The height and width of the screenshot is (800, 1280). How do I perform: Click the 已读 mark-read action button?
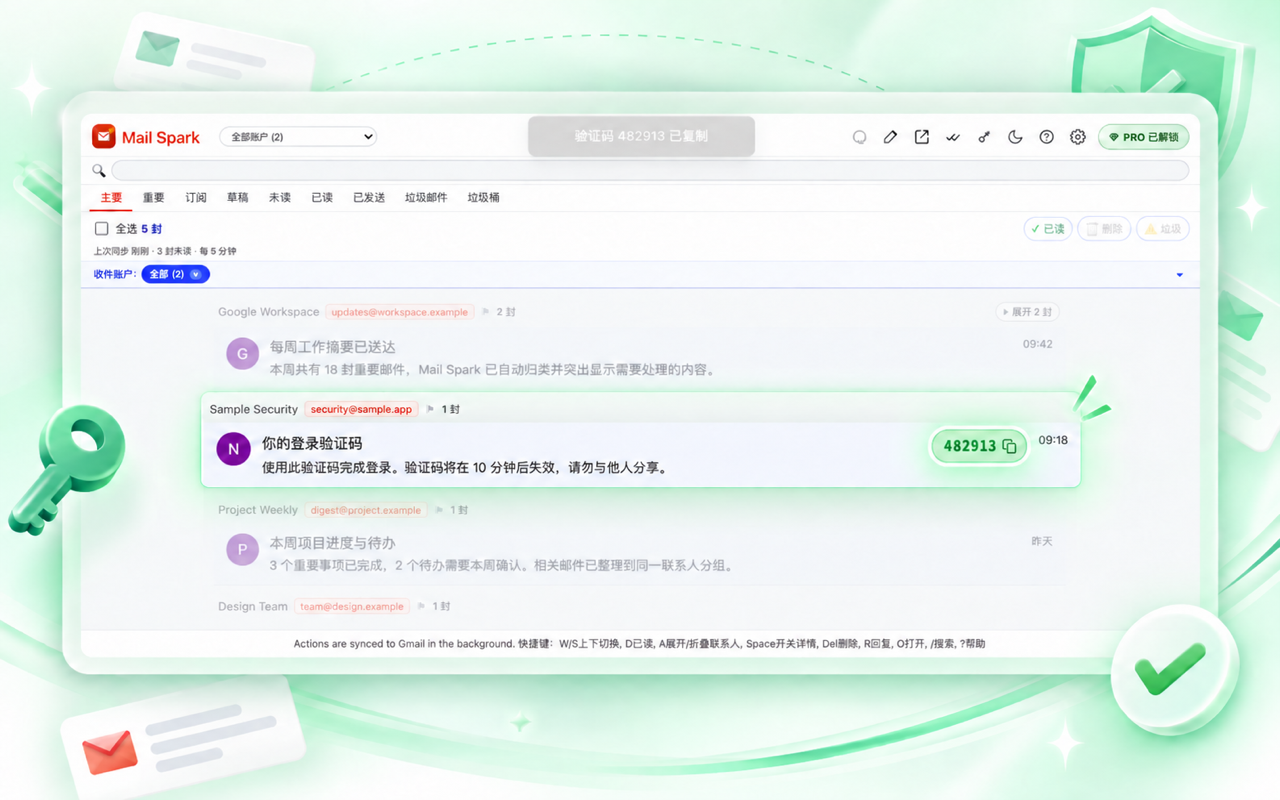pyautogui.click(x=1048, y=229)
